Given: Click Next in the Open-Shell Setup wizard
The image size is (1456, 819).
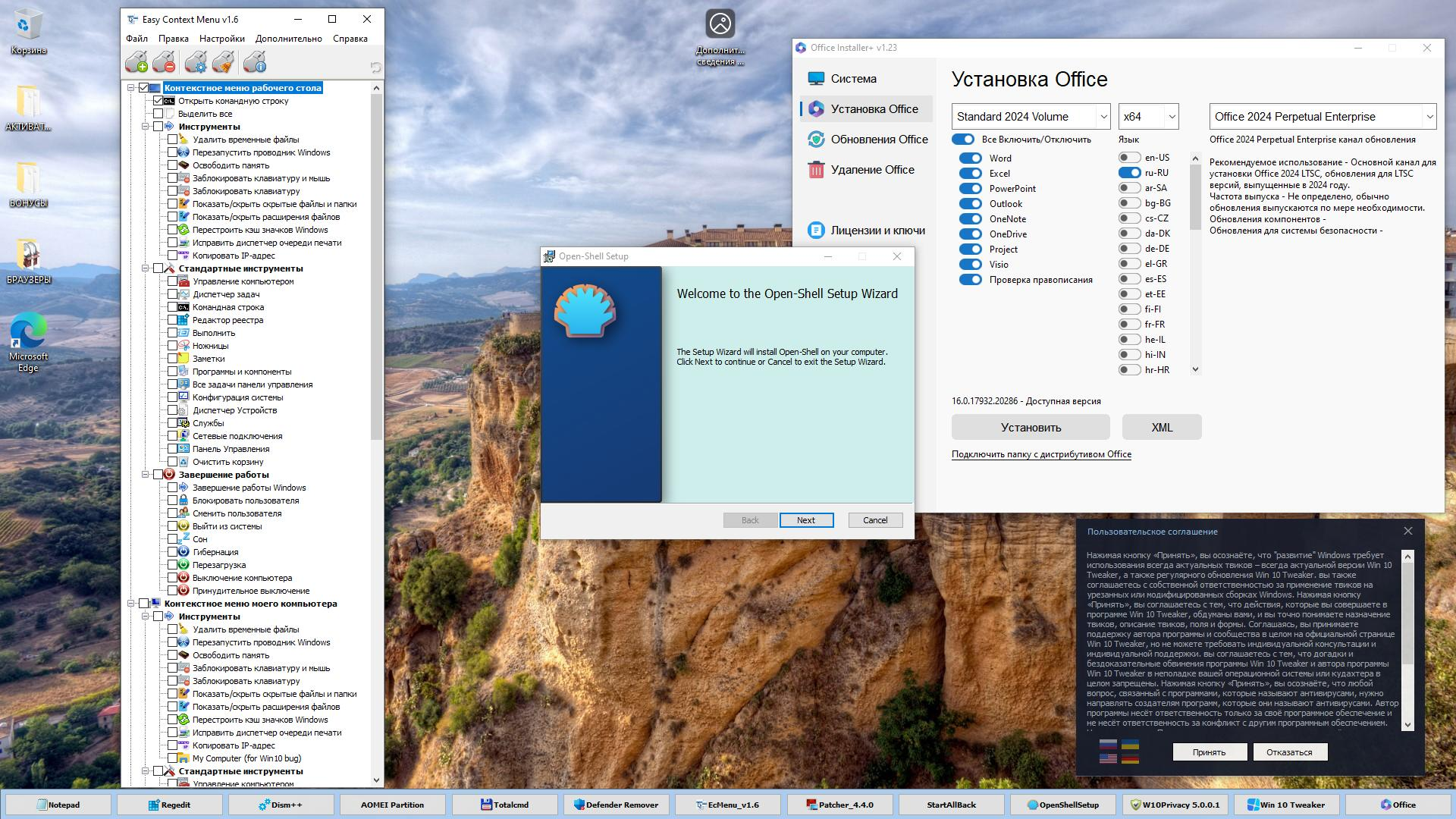Looking at the screenshot, I should click(806, 520).
